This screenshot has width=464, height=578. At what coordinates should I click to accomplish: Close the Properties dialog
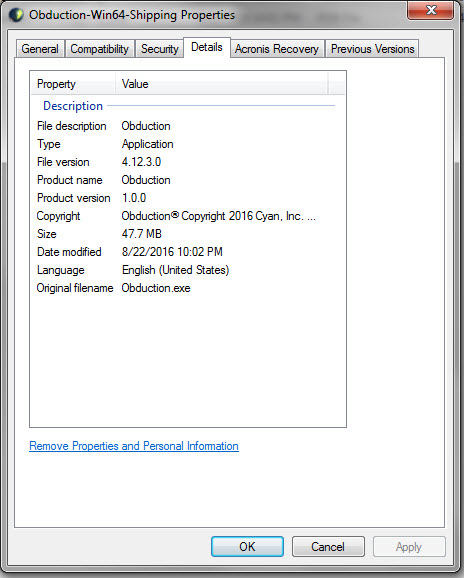[x=430, y=10]
